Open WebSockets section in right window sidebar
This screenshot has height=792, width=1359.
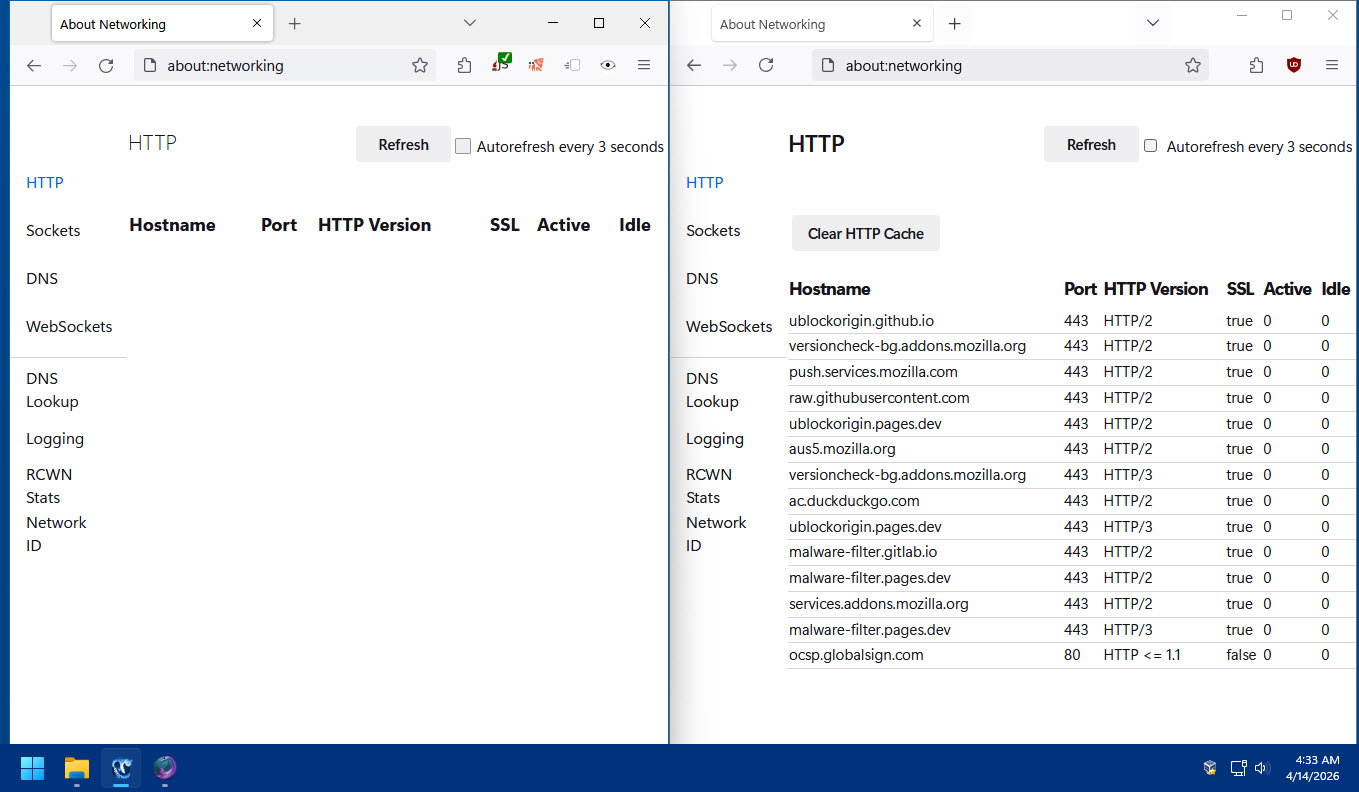[x=729, y=327]
